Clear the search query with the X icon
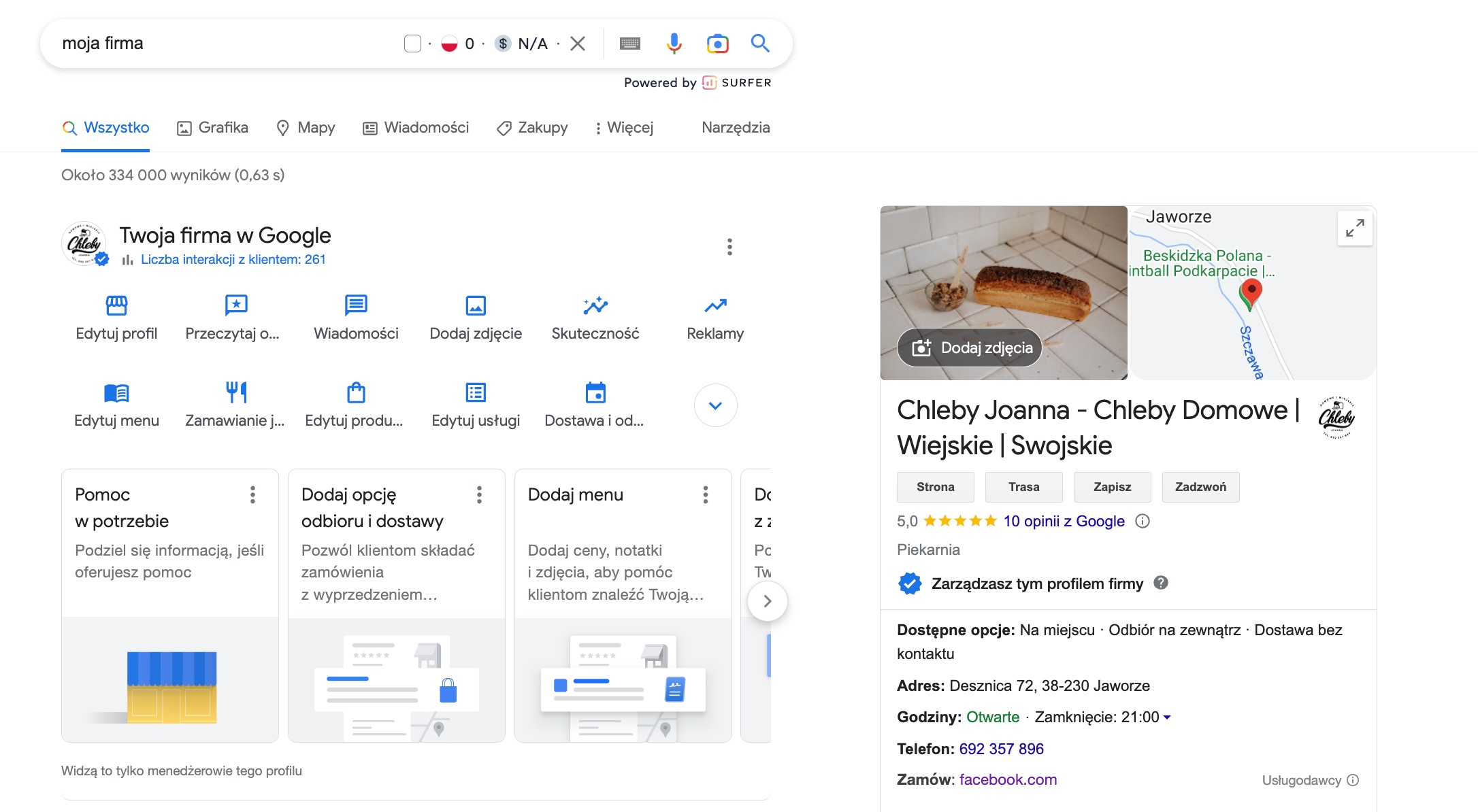1478x812 pixels. 577,43
